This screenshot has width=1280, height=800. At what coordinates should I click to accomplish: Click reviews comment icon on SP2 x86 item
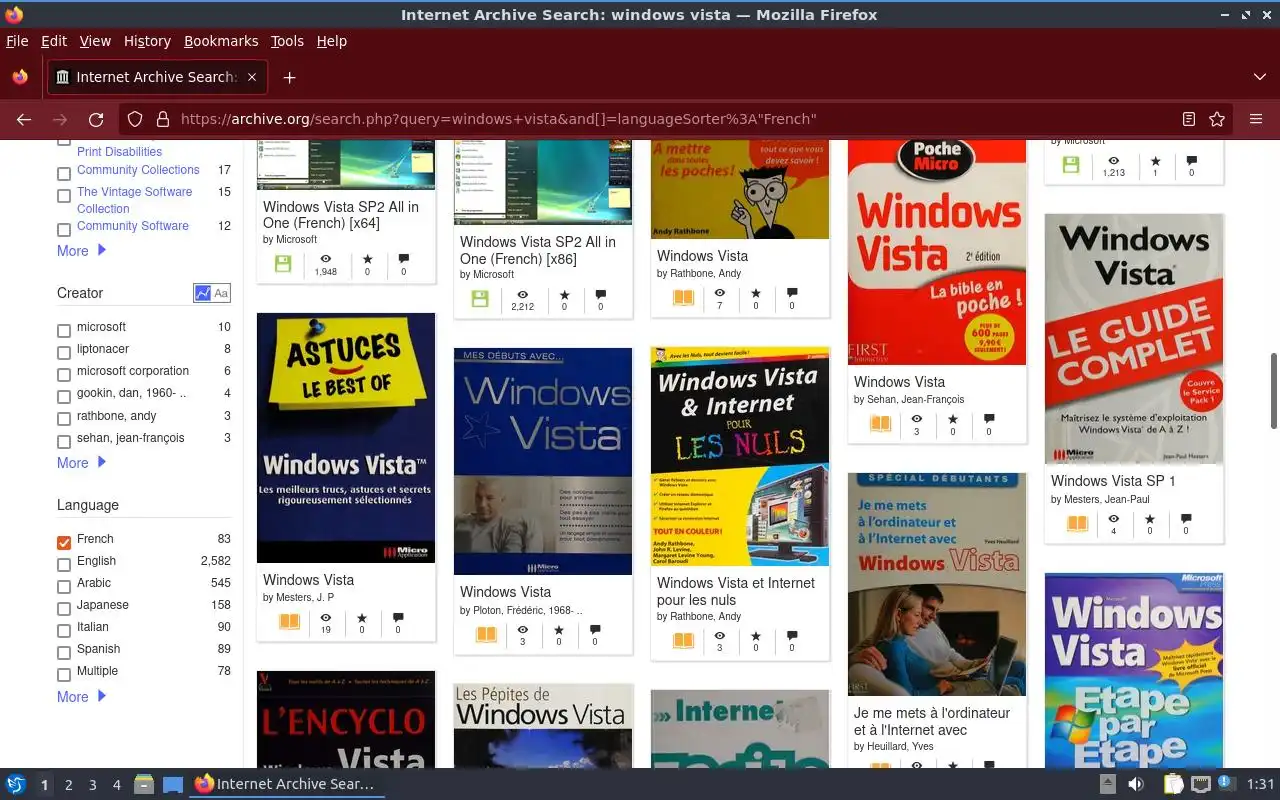click(600, 295)
